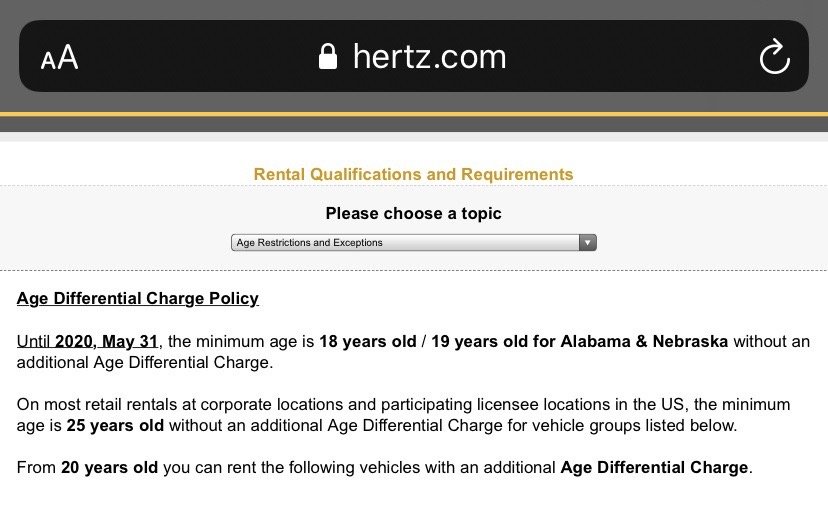The image size is (828, 506).
Task: Click the underlined 2020, May 31 date
Action: tap(108, 341)
